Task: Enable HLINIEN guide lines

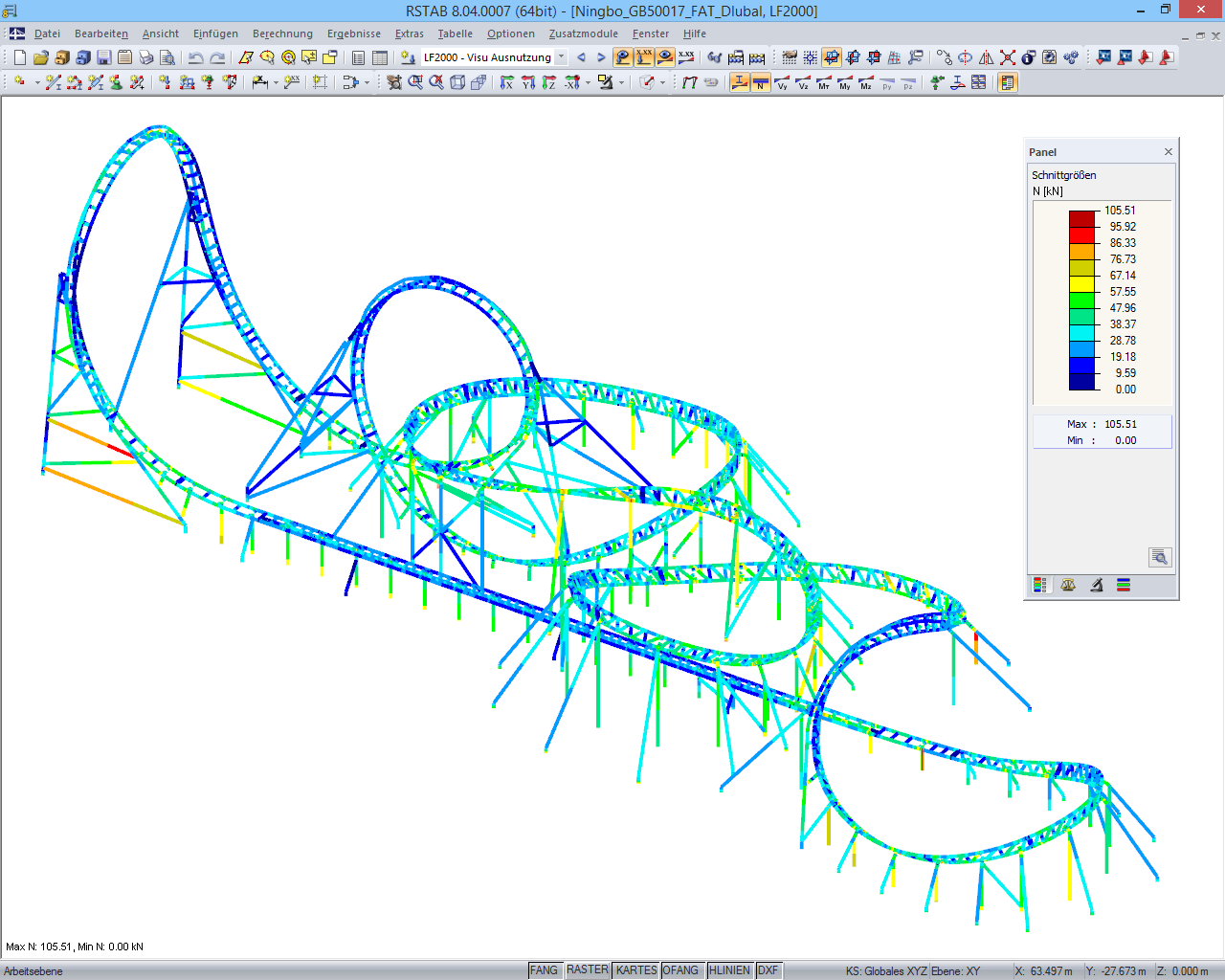Action: [x=729, y=969]
